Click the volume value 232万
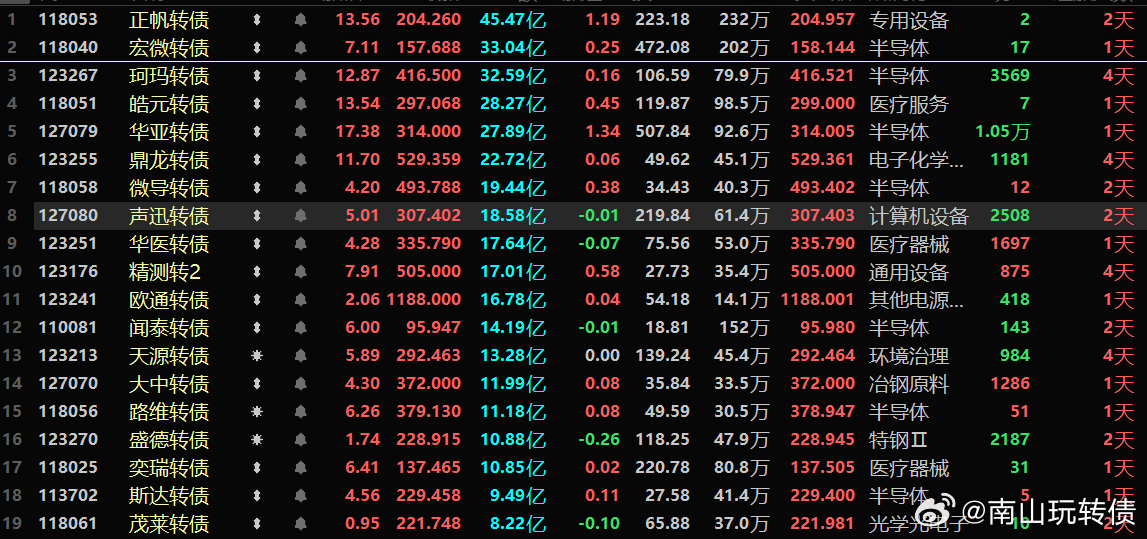 click(744, 20)
